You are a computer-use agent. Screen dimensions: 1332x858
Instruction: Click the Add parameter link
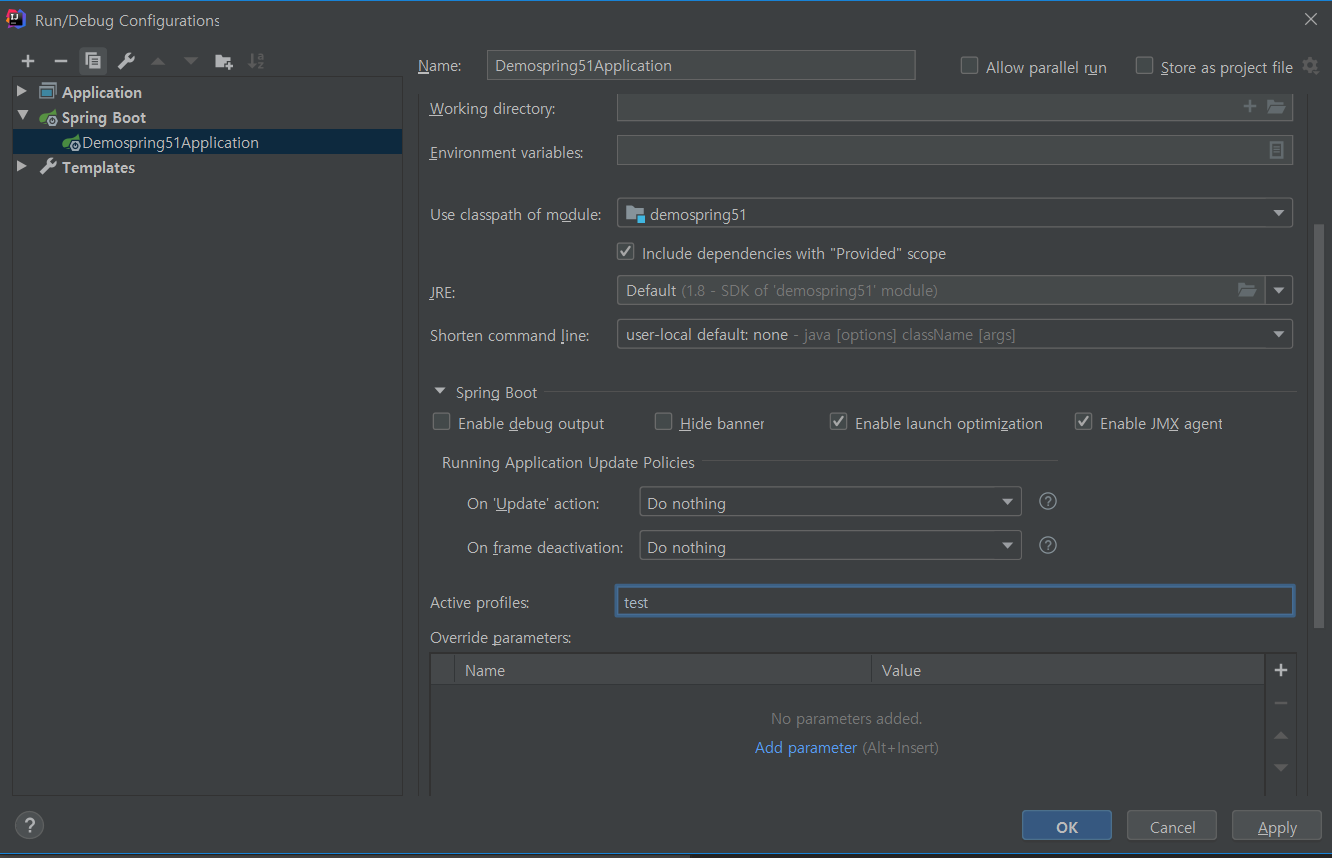click(x=806, y=747)
